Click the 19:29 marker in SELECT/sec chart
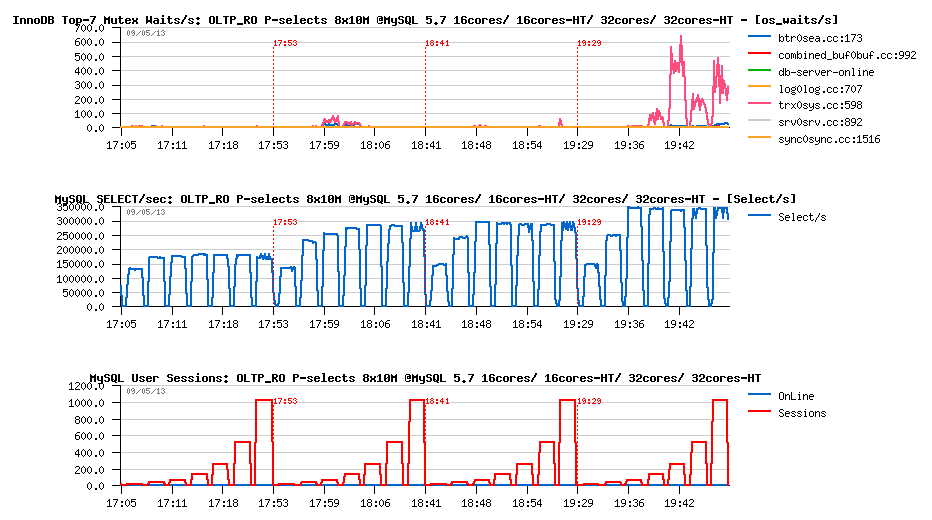Image resolution: width=932 pixels, height=520 pixels. pos(590,222)
